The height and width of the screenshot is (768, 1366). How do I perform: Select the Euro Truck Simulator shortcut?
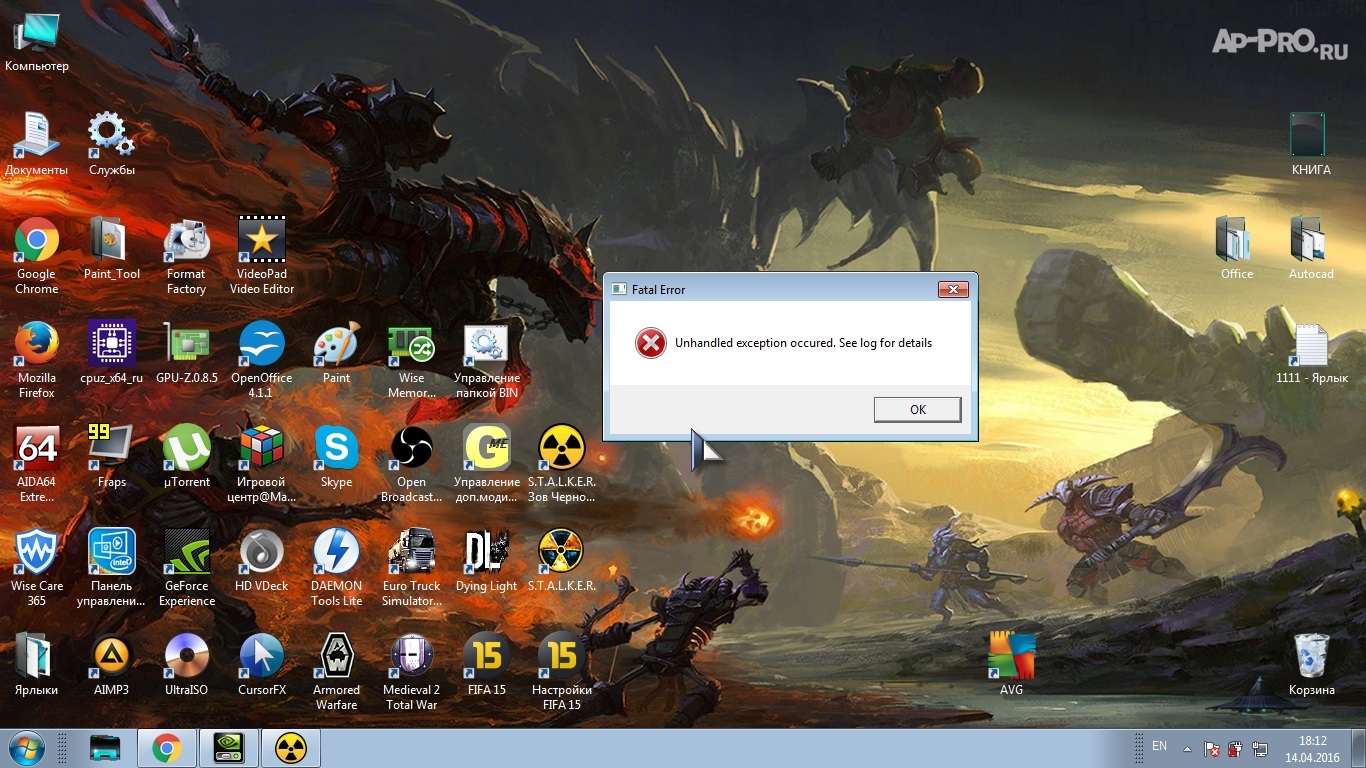[x=411, y=569]
